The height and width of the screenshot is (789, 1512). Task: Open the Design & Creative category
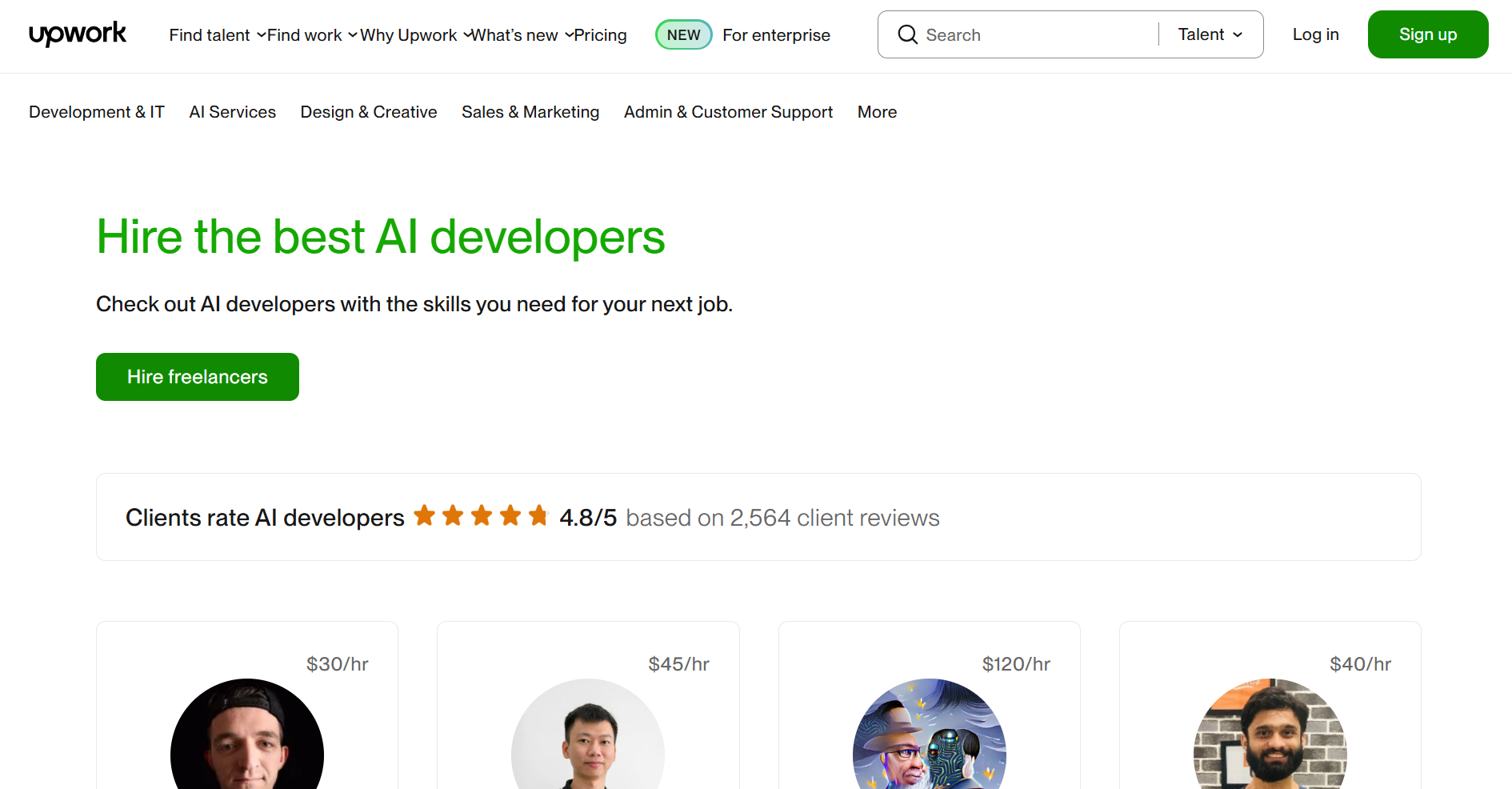[x=369, y=112]
